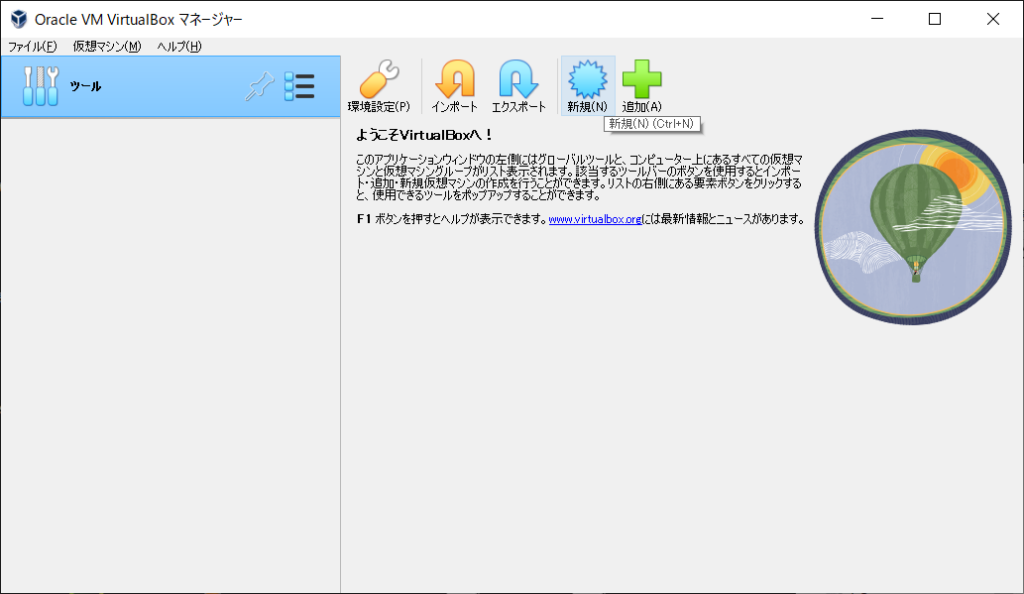Open the ファイル(F) menu

pos(32,46)
